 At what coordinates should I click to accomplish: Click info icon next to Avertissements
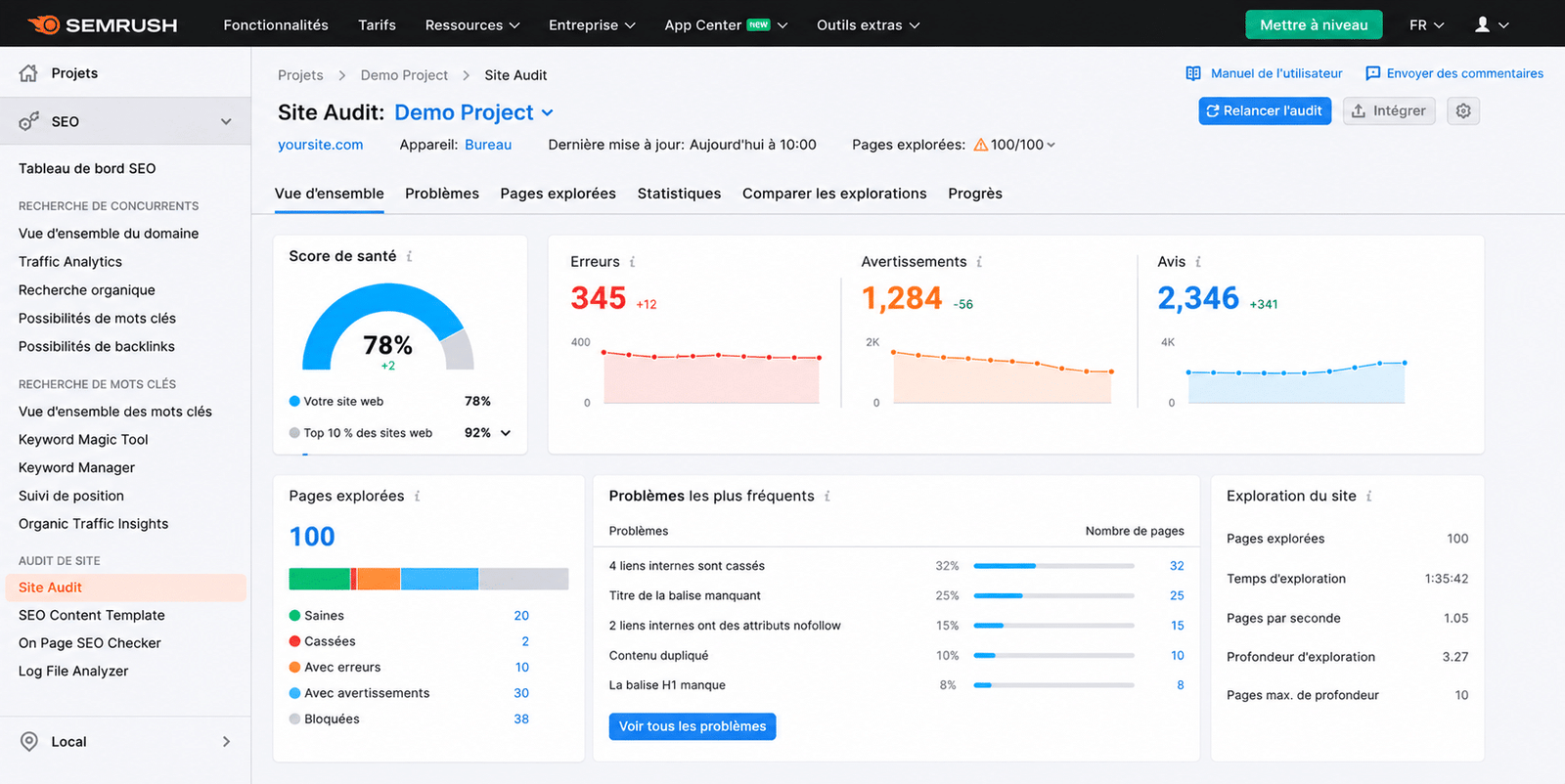979,262
